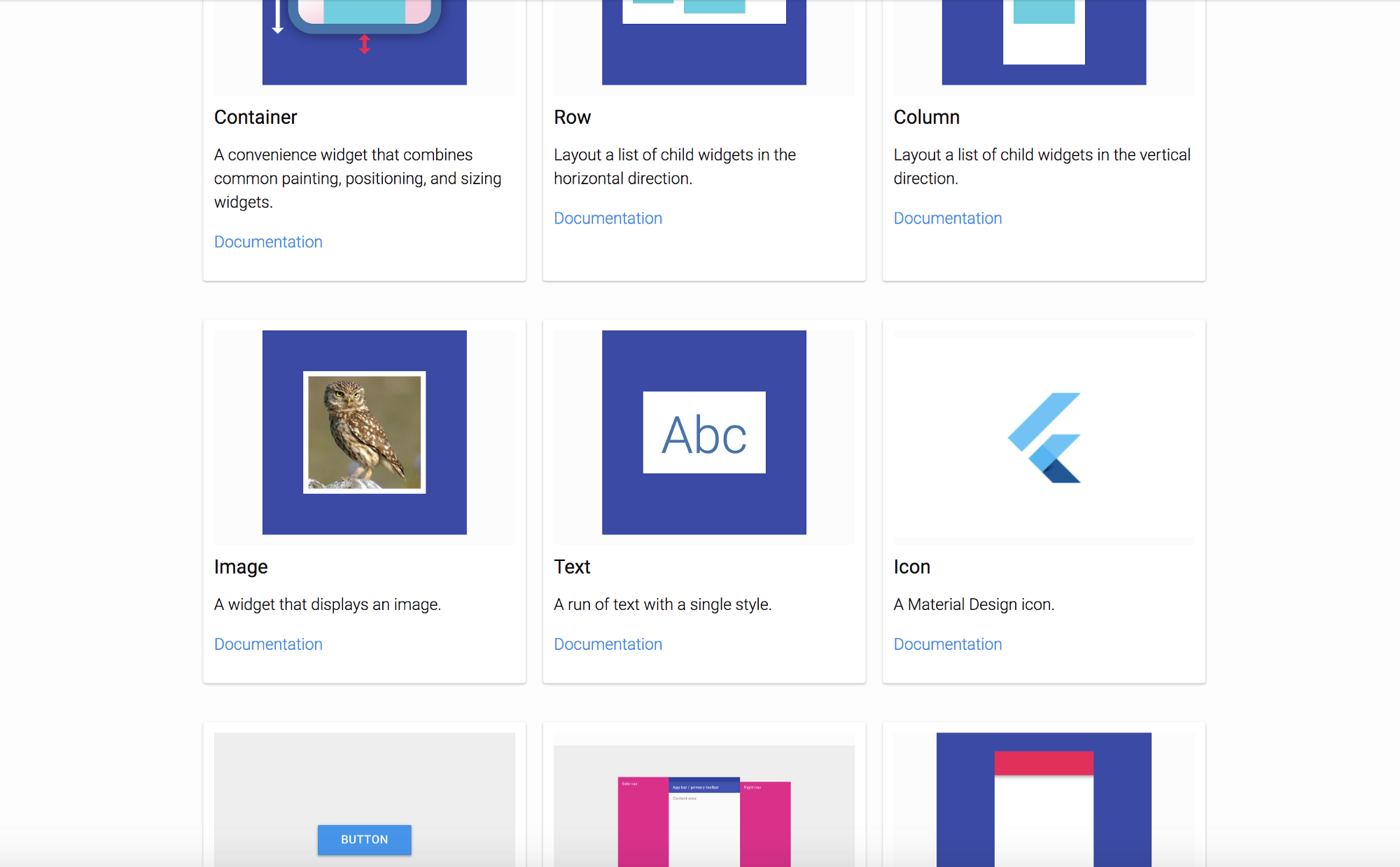The image size is (1400, 867).
Task: Click the Abc illustration in the Text card
Action: click(x=704, y=432)
